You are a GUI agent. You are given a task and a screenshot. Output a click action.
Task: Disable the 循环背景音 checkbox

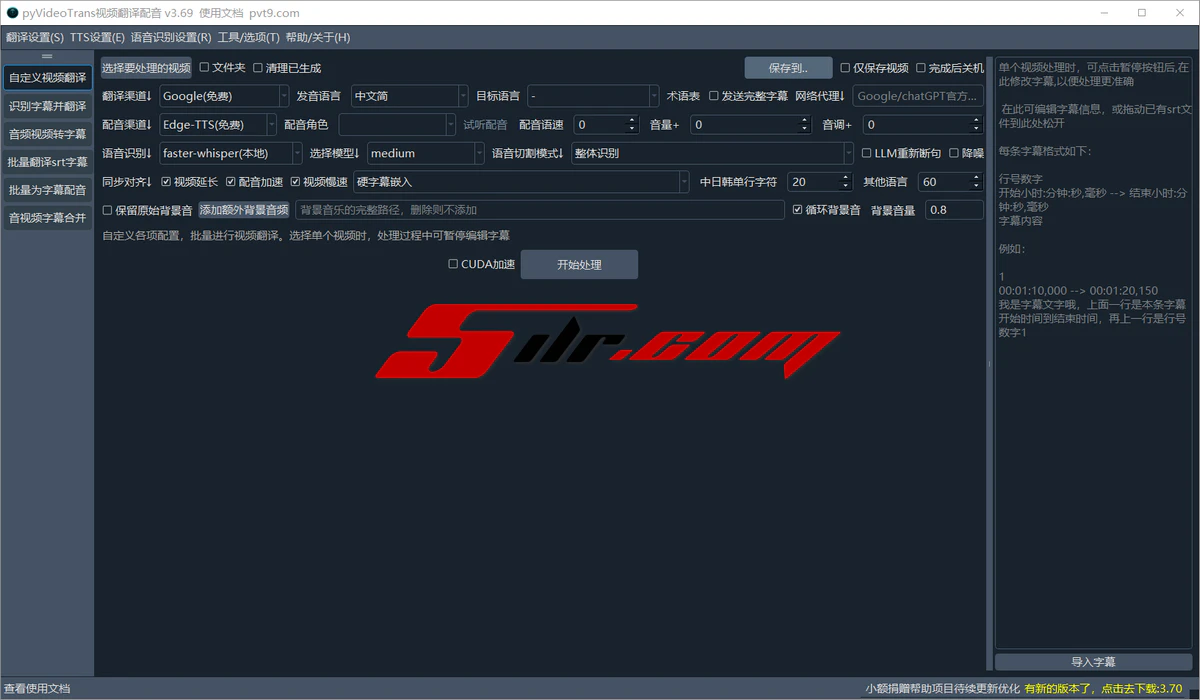pos(826,210)
